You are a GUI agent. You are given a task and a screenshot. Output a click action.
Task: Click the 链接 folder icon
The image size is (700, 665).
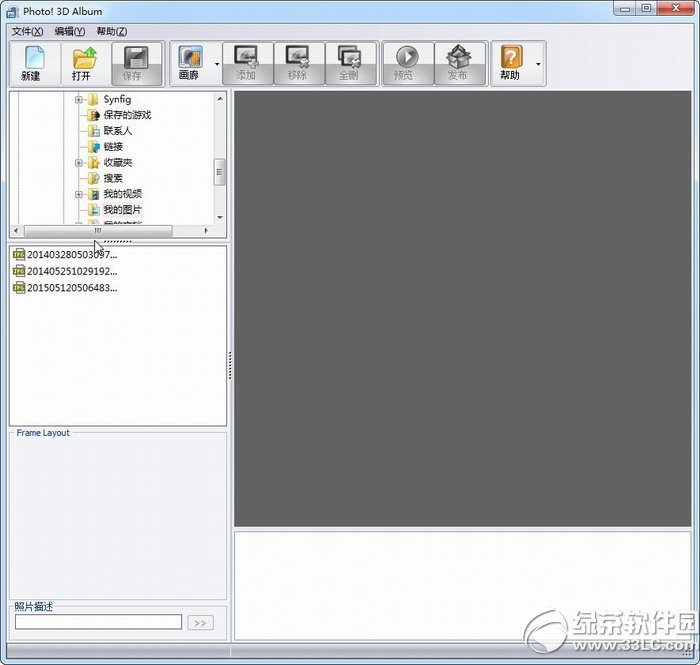pos(93,147)
